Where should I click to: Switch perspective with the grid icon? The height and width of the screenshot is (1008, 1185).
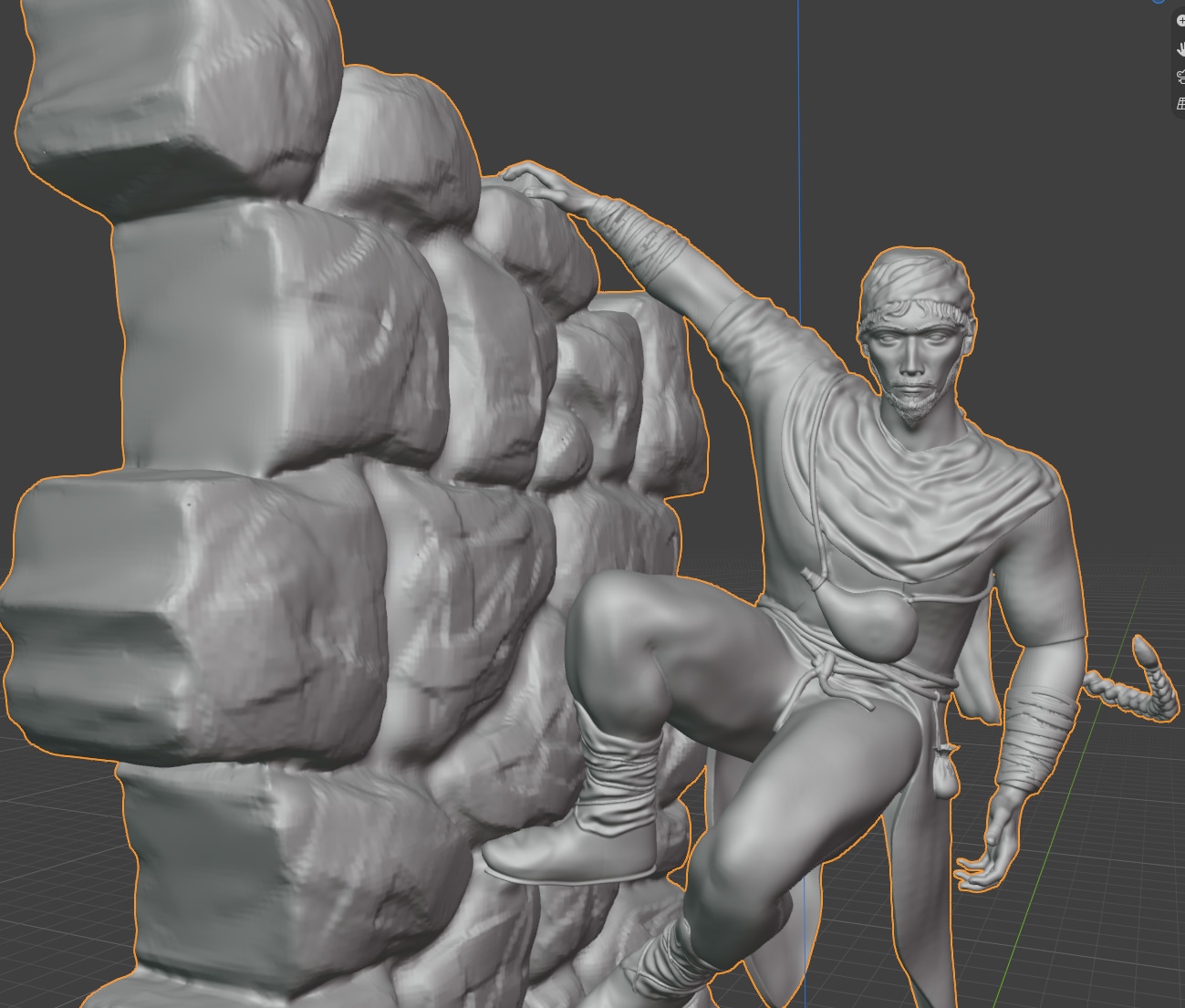tap(1180, 104)
